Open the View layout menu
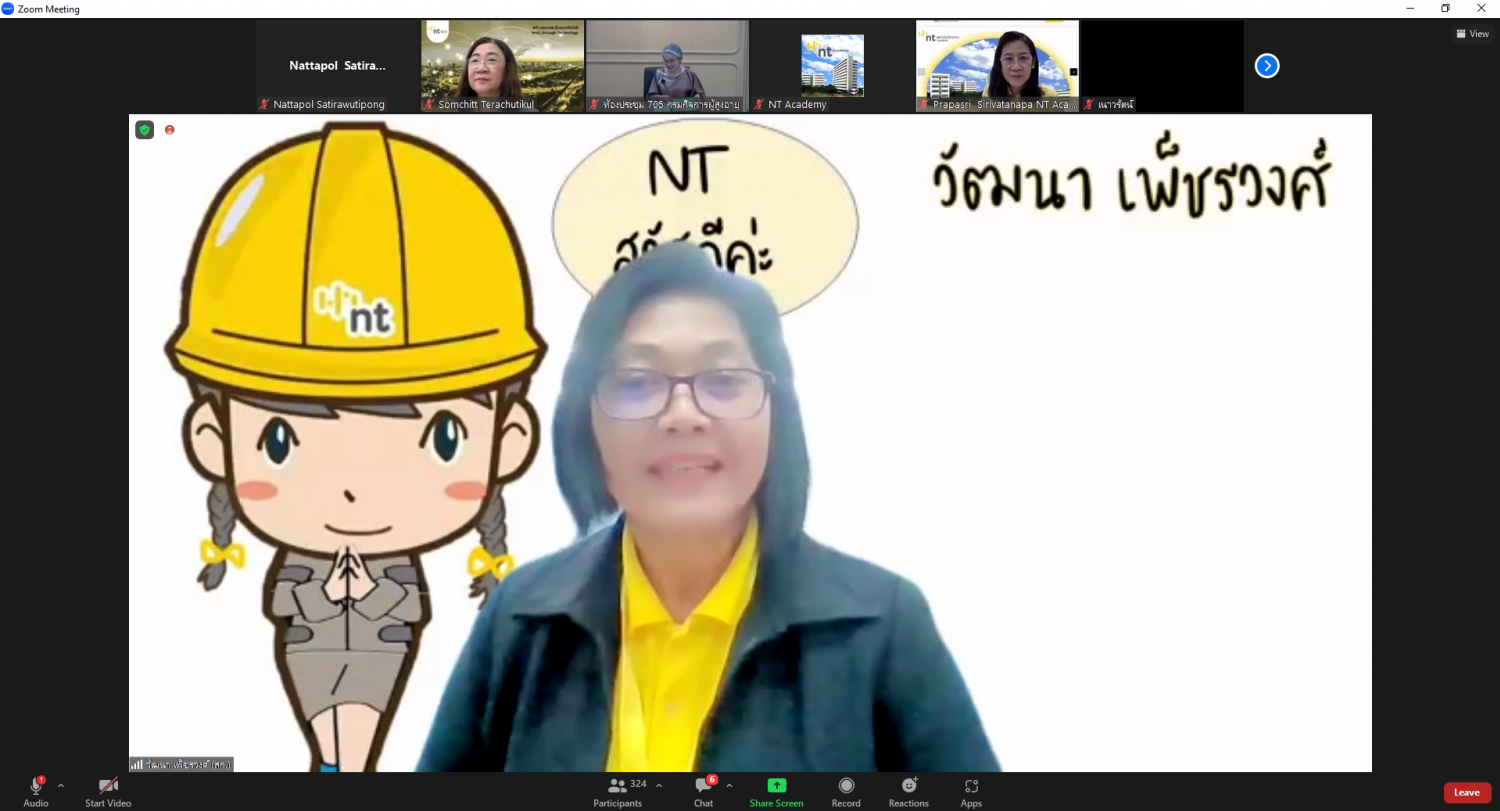 coord(1473,34)
